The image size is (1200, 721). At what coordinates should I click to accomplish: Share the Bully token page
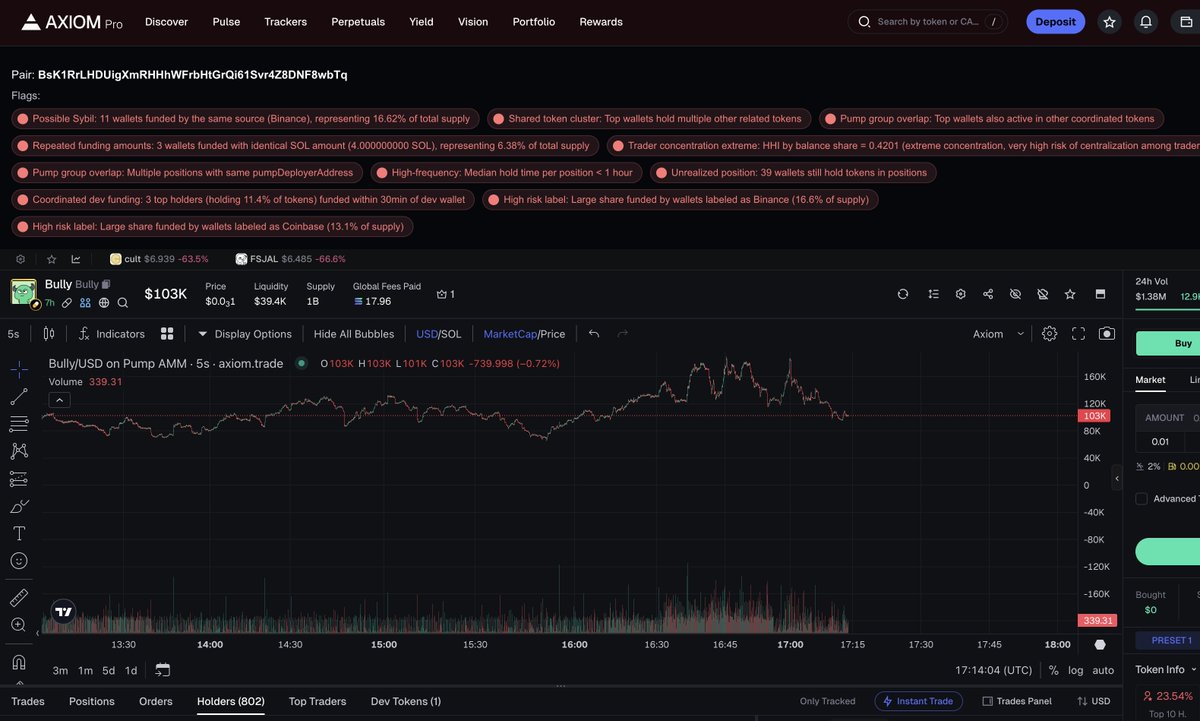[x=988, y=294]
